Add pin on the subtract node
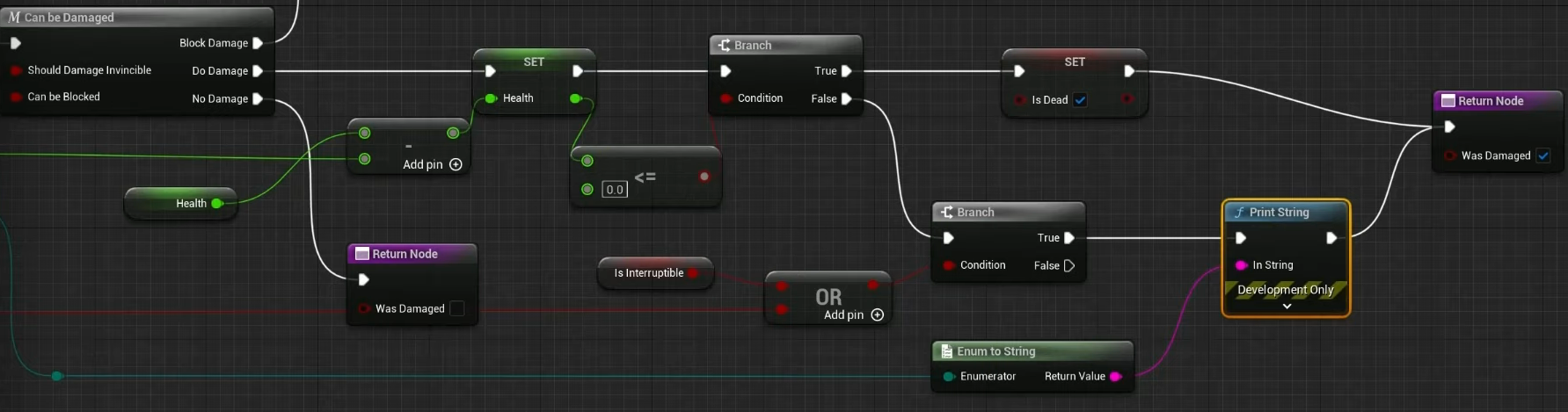1568x412 pixels. point(456,164)
